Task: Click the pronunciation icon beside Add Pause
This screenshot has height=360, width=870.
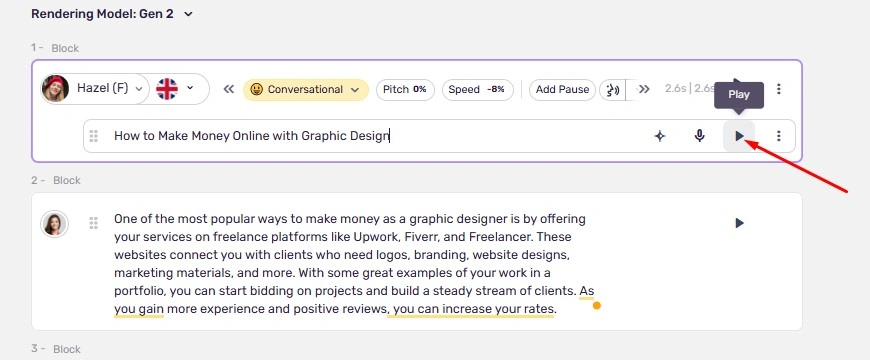Action: pos(613,89)
